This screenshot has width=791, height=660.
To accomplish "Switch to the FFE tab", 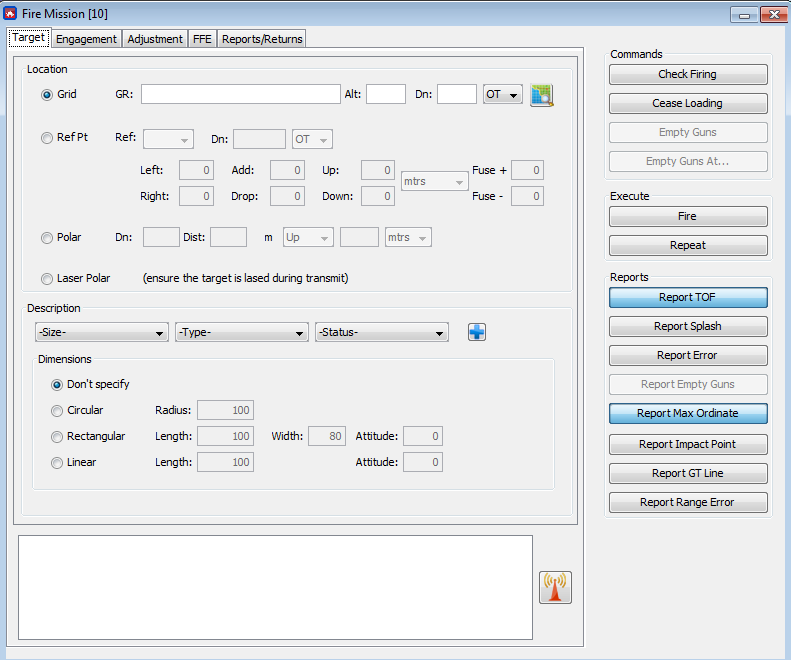I will click(202, 39).
